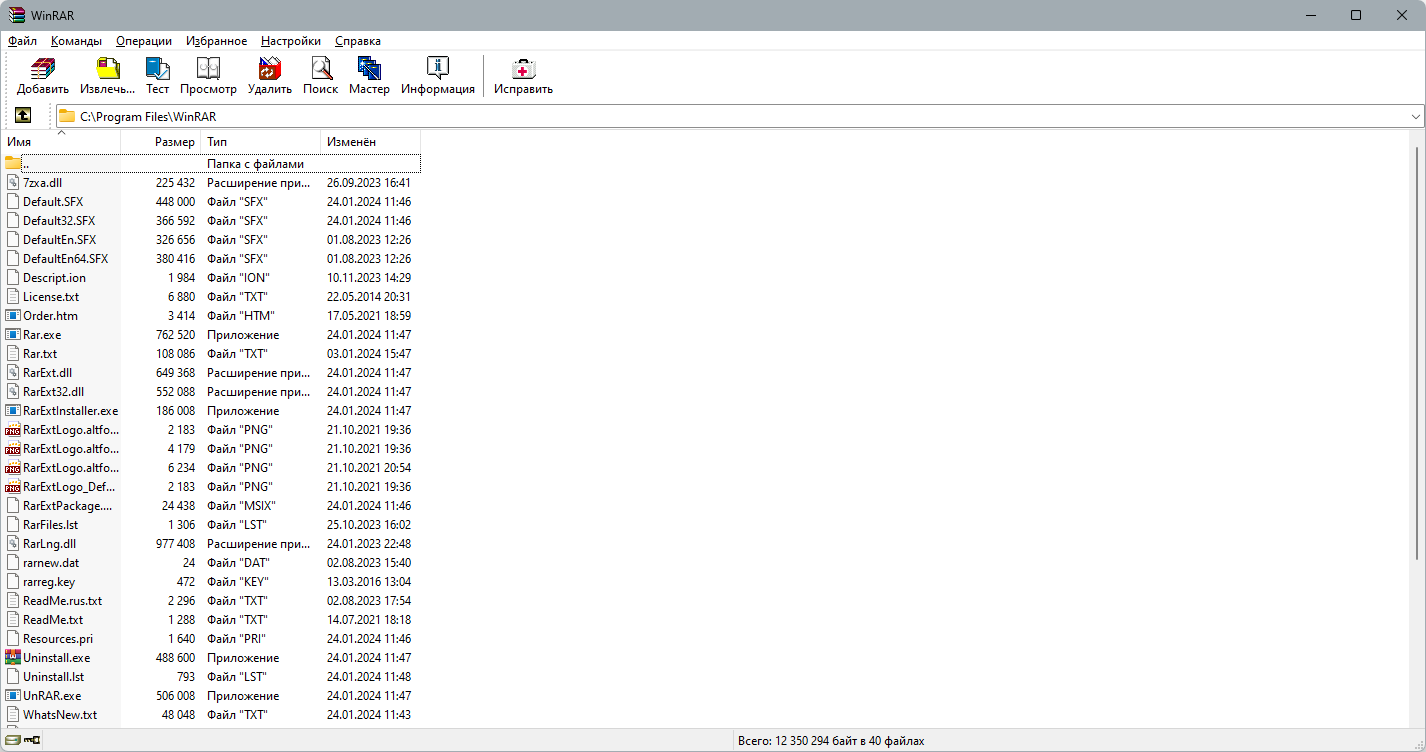Click the size value "977 408"

coord(175,544)
